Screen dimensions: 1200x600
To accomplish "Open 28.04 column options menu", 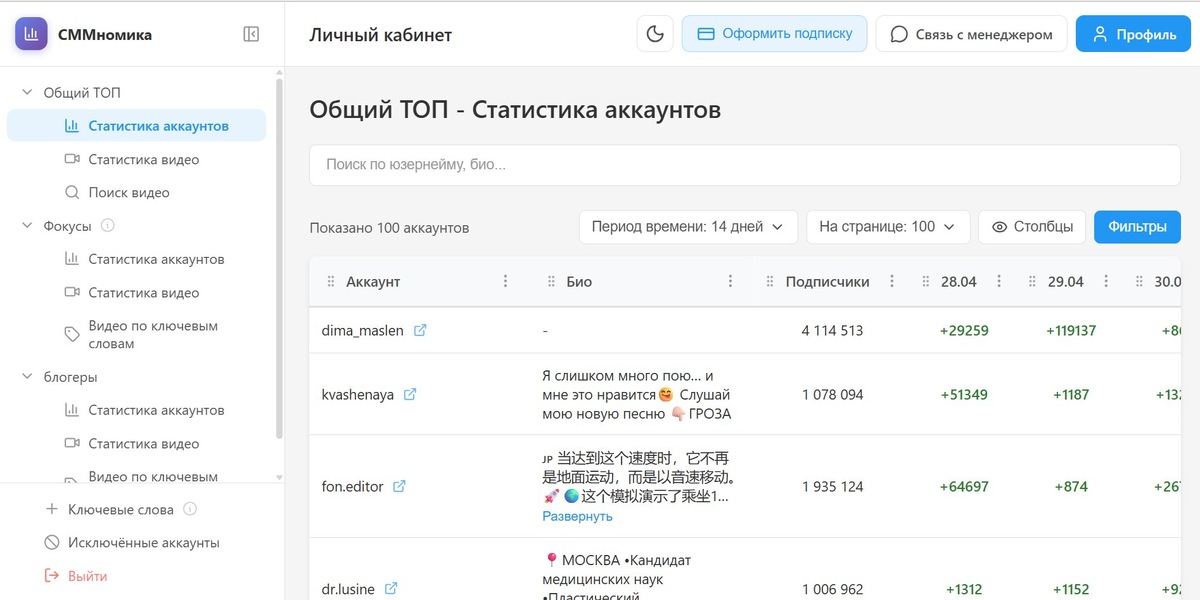I will 999,282.
